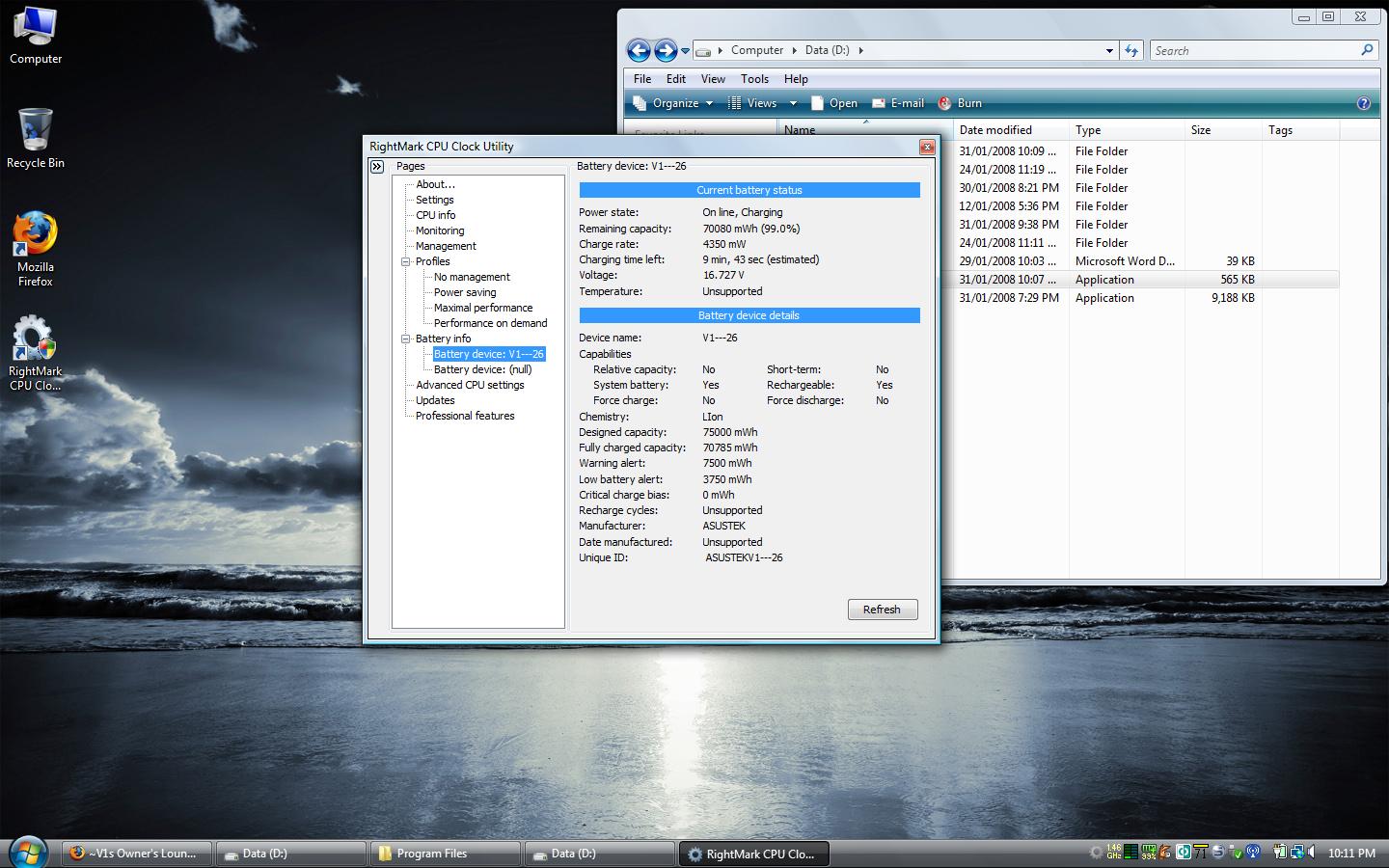Select the CPU info page
The height and width of the screenshot is (868, 1389).
tap(435, 215)
